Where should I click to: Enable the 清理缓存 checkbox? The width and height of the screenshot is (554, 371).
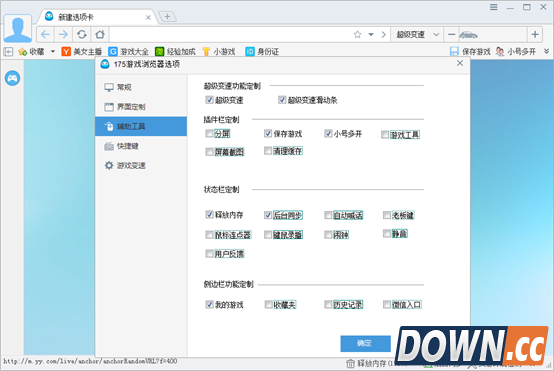click(x=268, y=151)
